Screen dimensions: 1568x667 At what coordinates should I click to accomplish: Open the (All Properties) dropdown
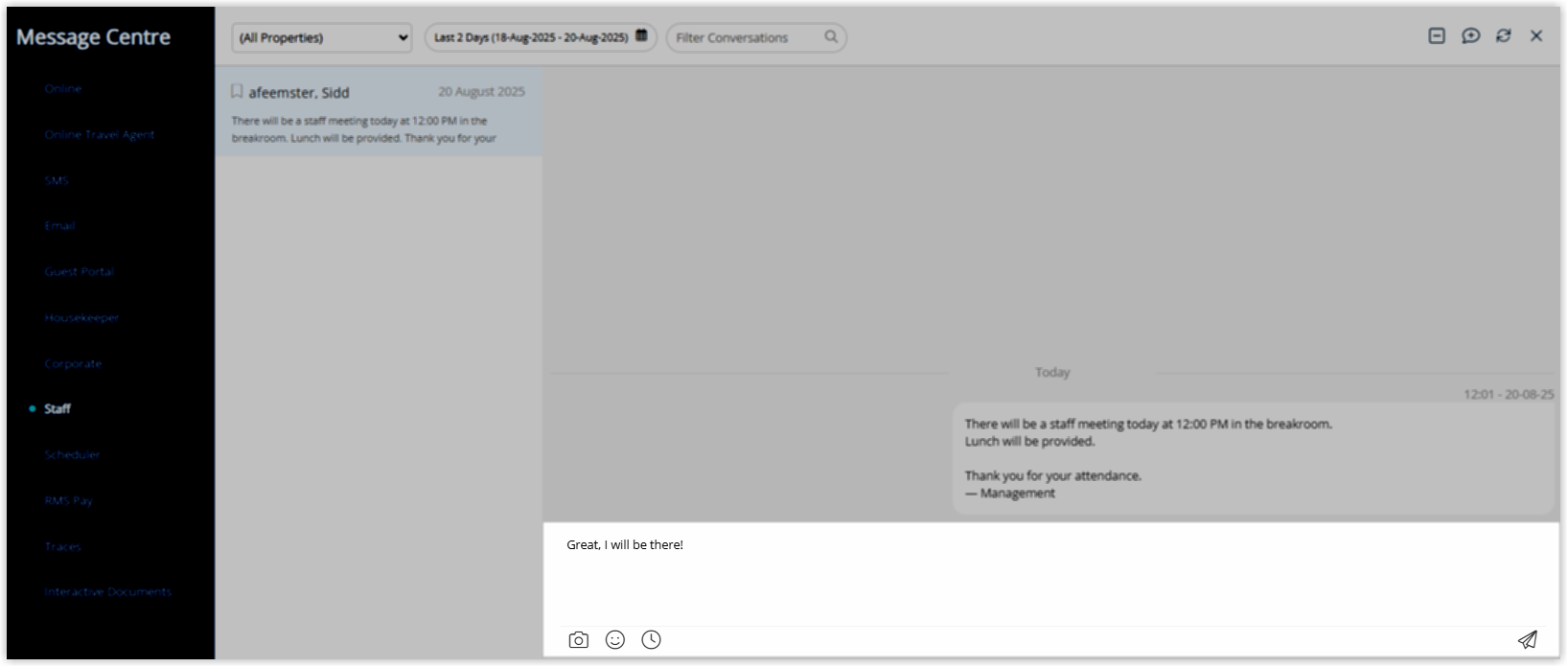pos(322,37)
